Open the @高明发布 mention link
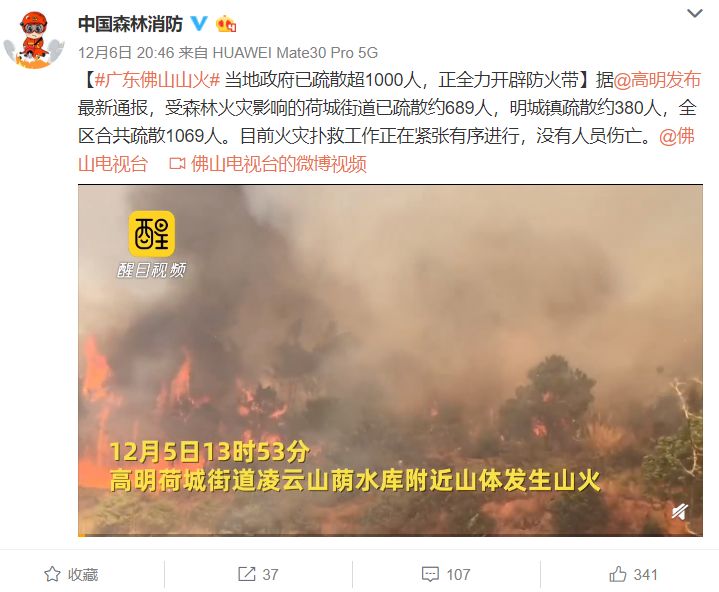Viewport: 719px width, 592px height. pyautogui.click(x=657, y=80)
